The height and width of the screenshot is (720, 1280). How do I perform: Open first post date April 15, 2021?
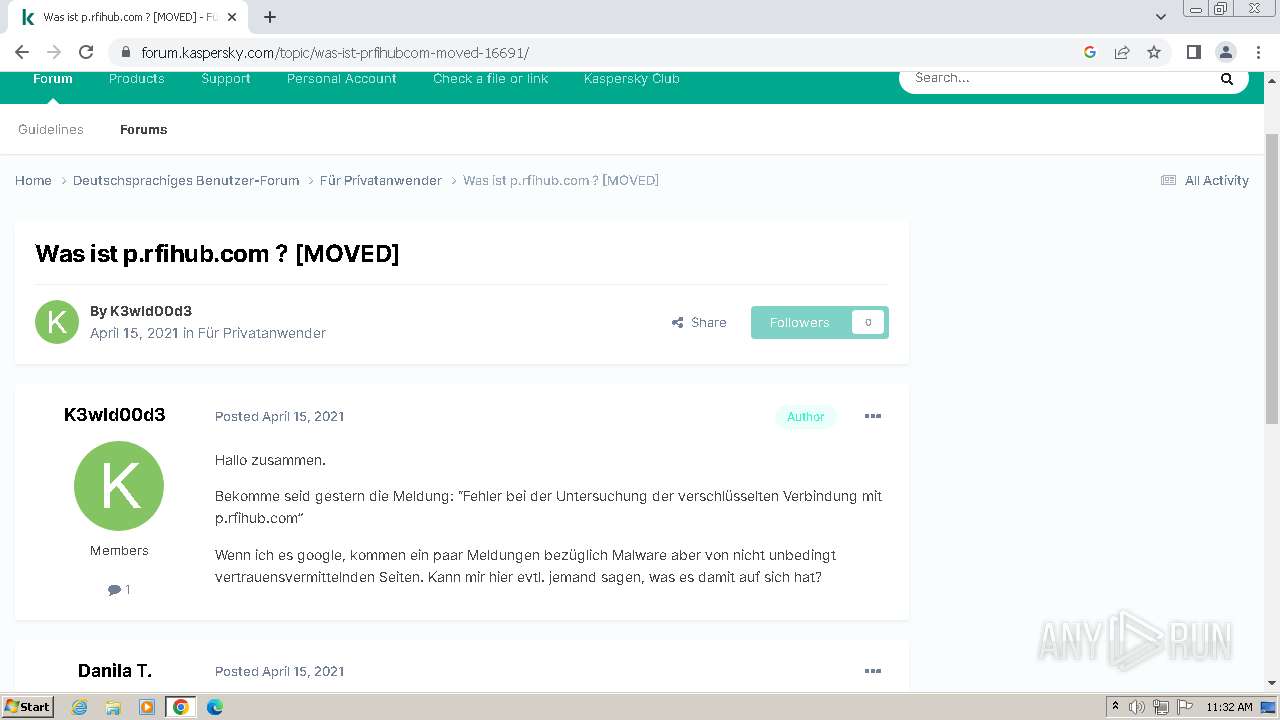pyautogui.click(x=280, y=417)
